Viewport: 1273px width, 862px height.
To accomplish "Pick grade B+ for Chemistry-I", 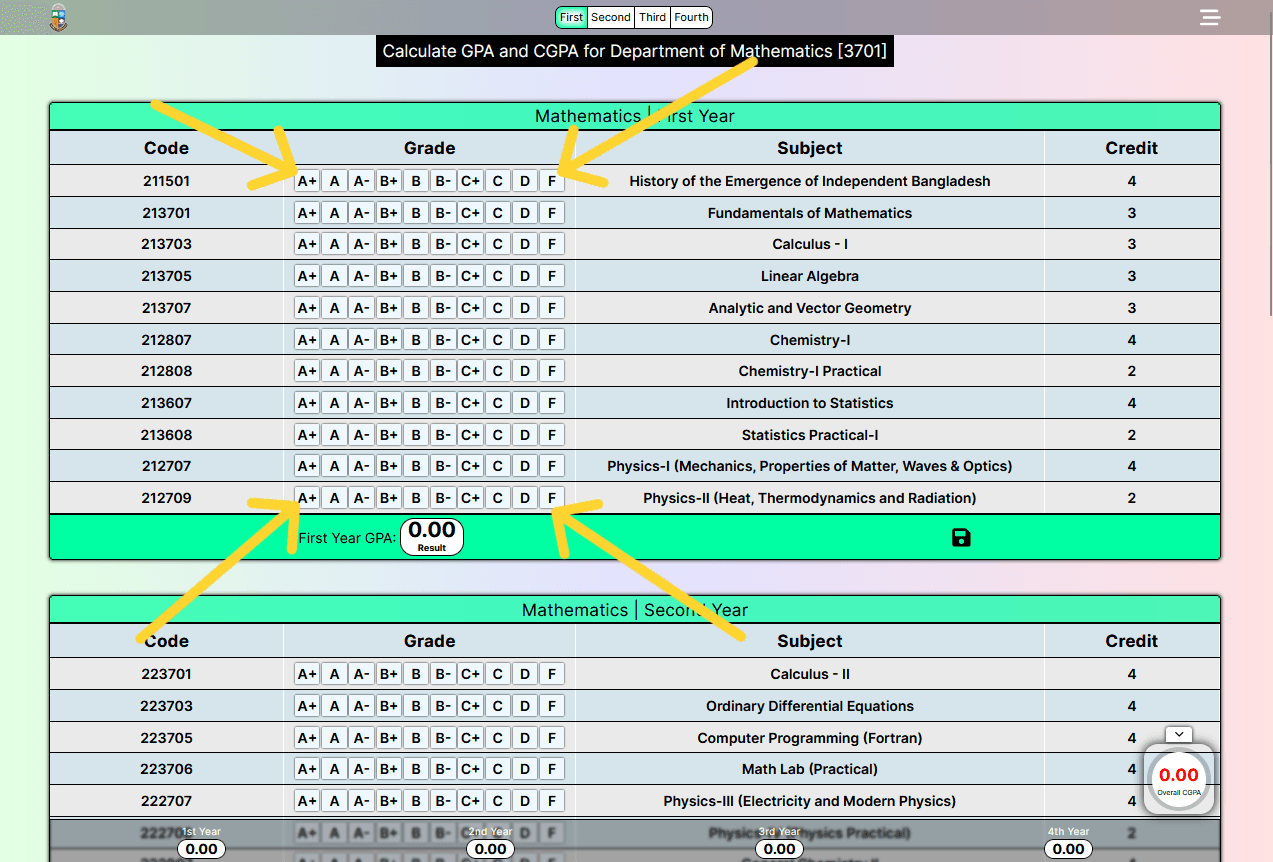I will tap(388, 340).
